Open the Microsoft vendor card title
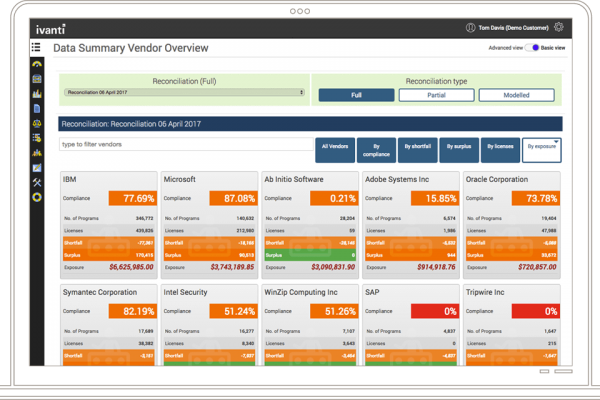This screenshot has width=600, height=400. tap(179, 179)
